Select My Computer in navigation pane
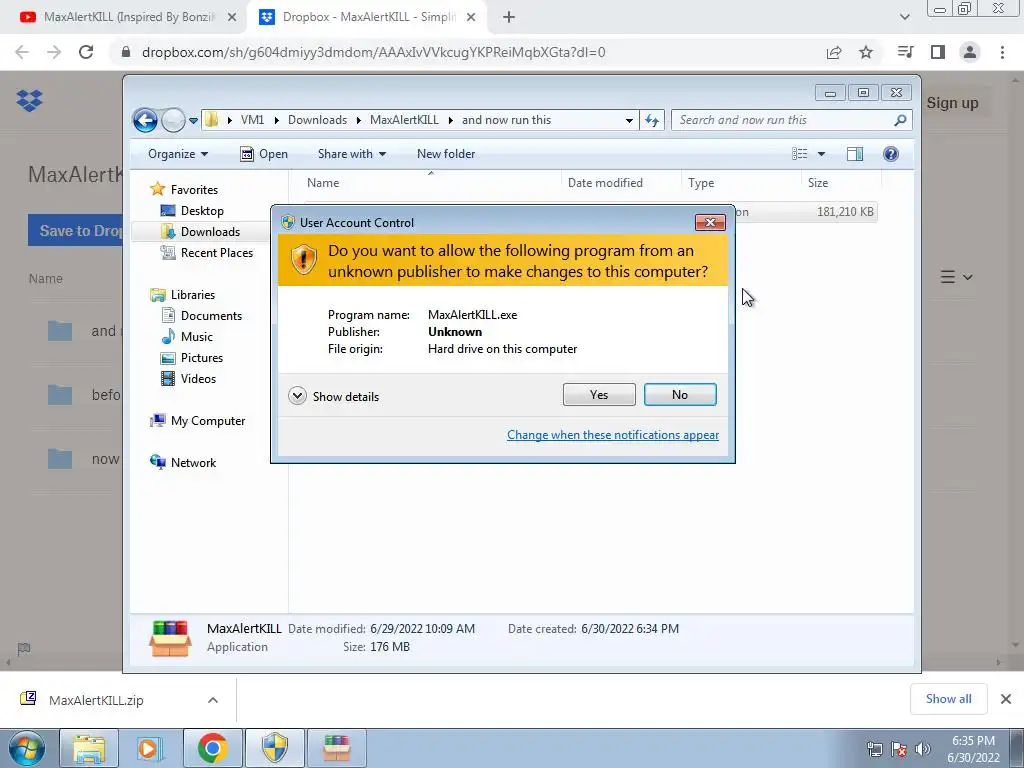 198,421
